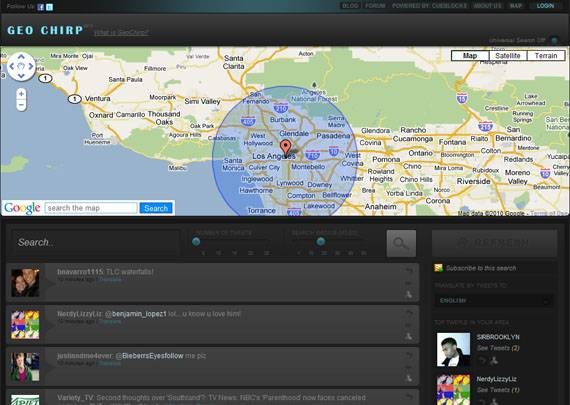Open About Us in the top menu
The width and height of the screenshot is (570, 405).
[487, 6]
